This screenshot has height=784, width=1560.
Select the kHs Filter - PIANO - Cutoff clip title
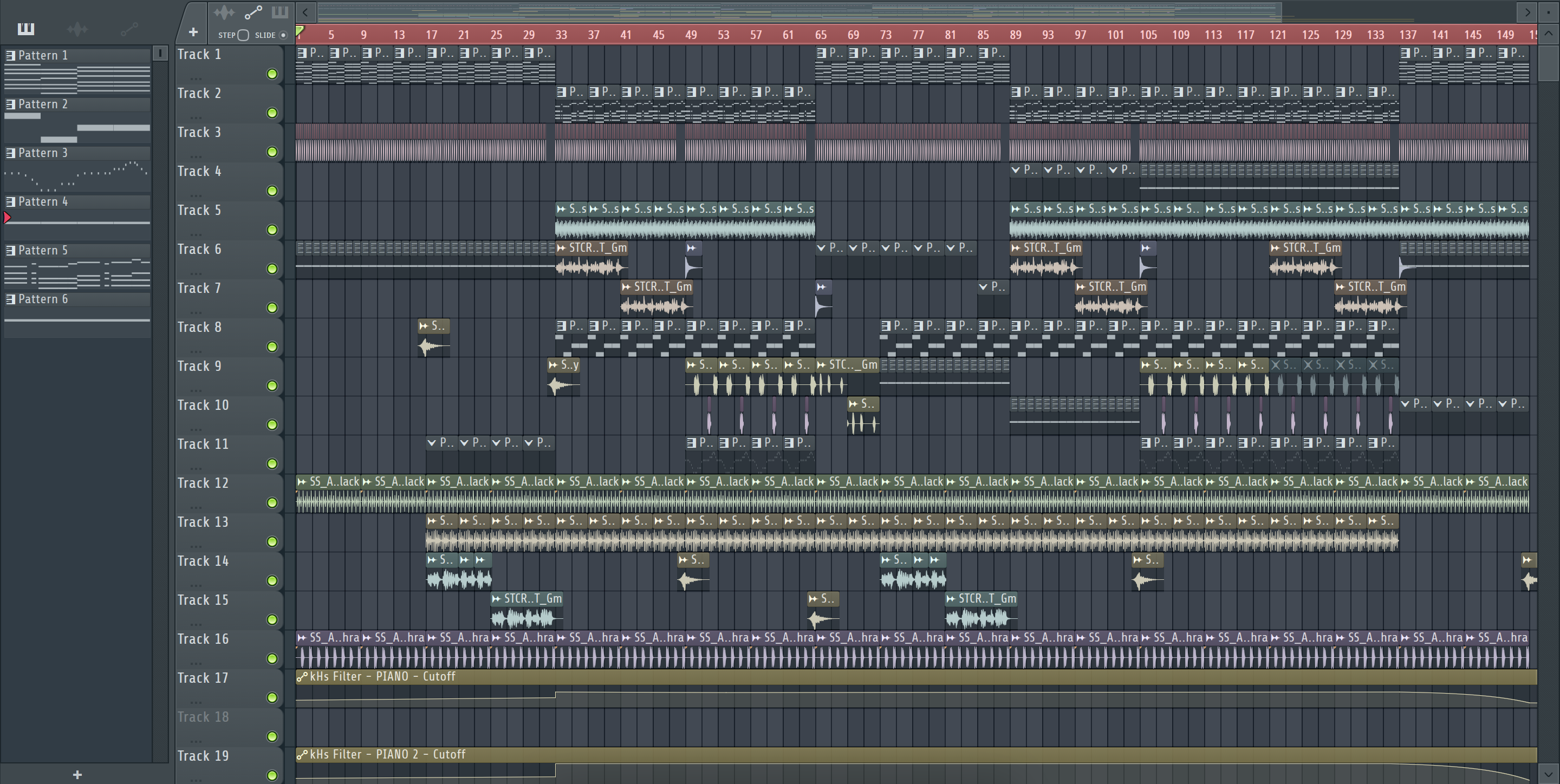pos(382,677)
